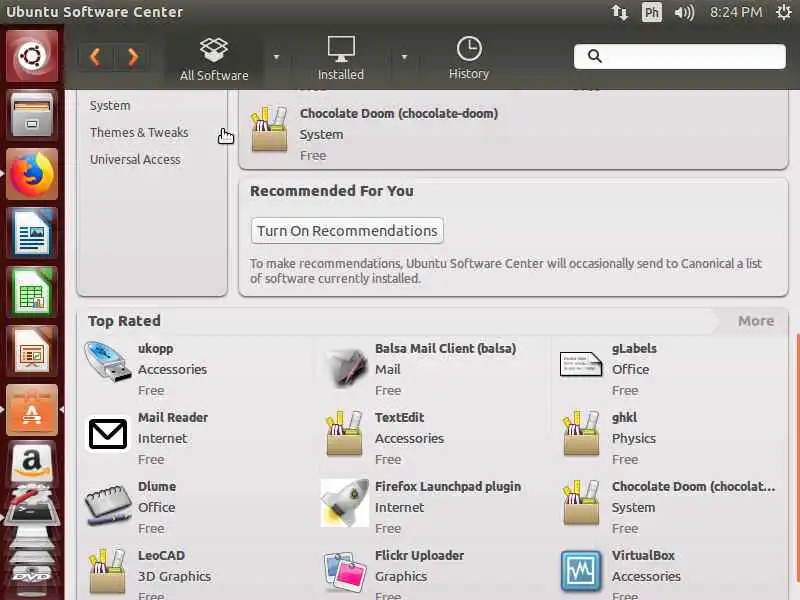Viewport: 800px width, 600px height.
Task: Click the Dlume app title
Action: pyautogui.click(x=157, y=486)
